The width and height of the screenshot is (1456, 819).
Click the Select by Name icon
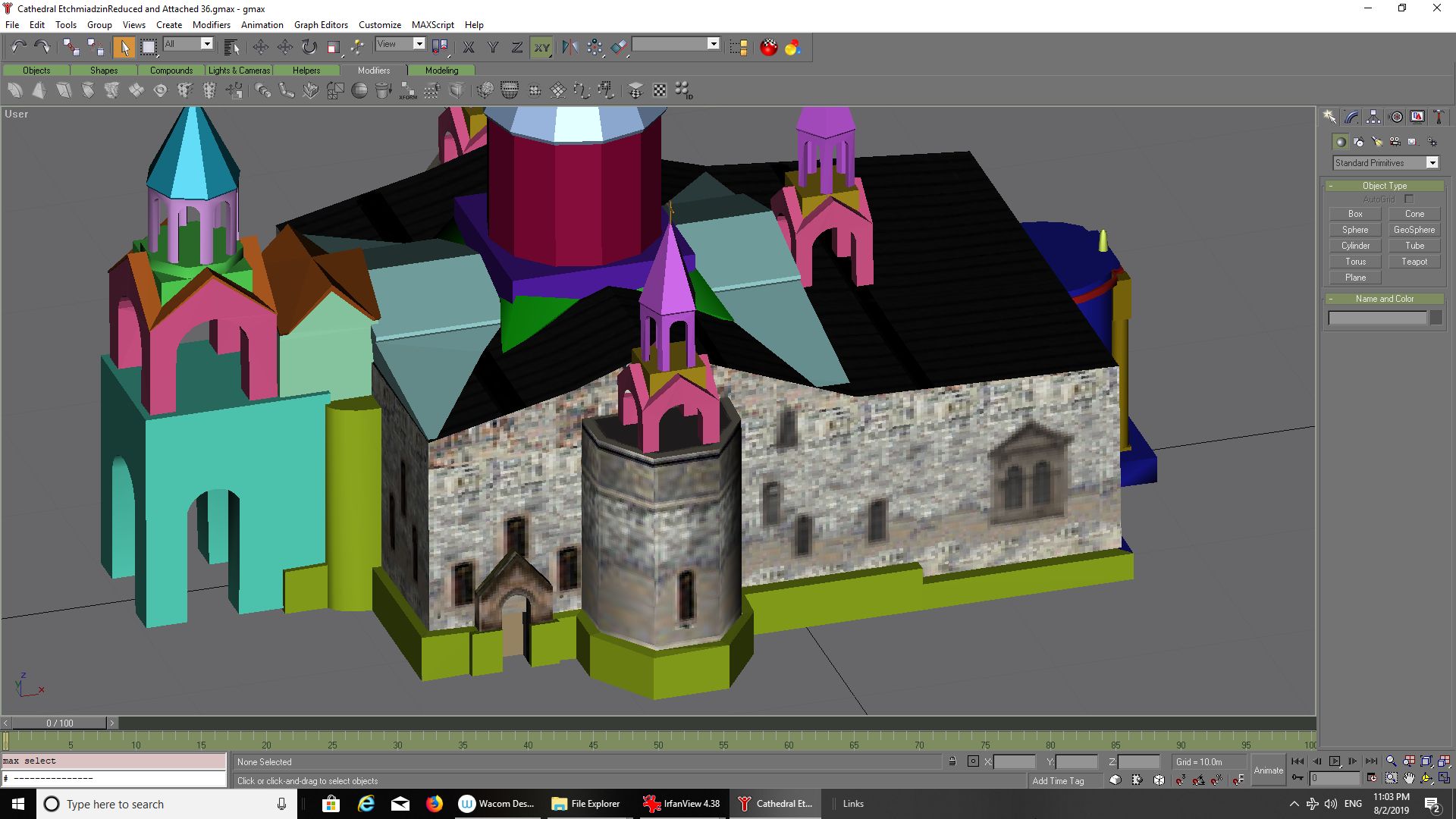click(232, 47)
